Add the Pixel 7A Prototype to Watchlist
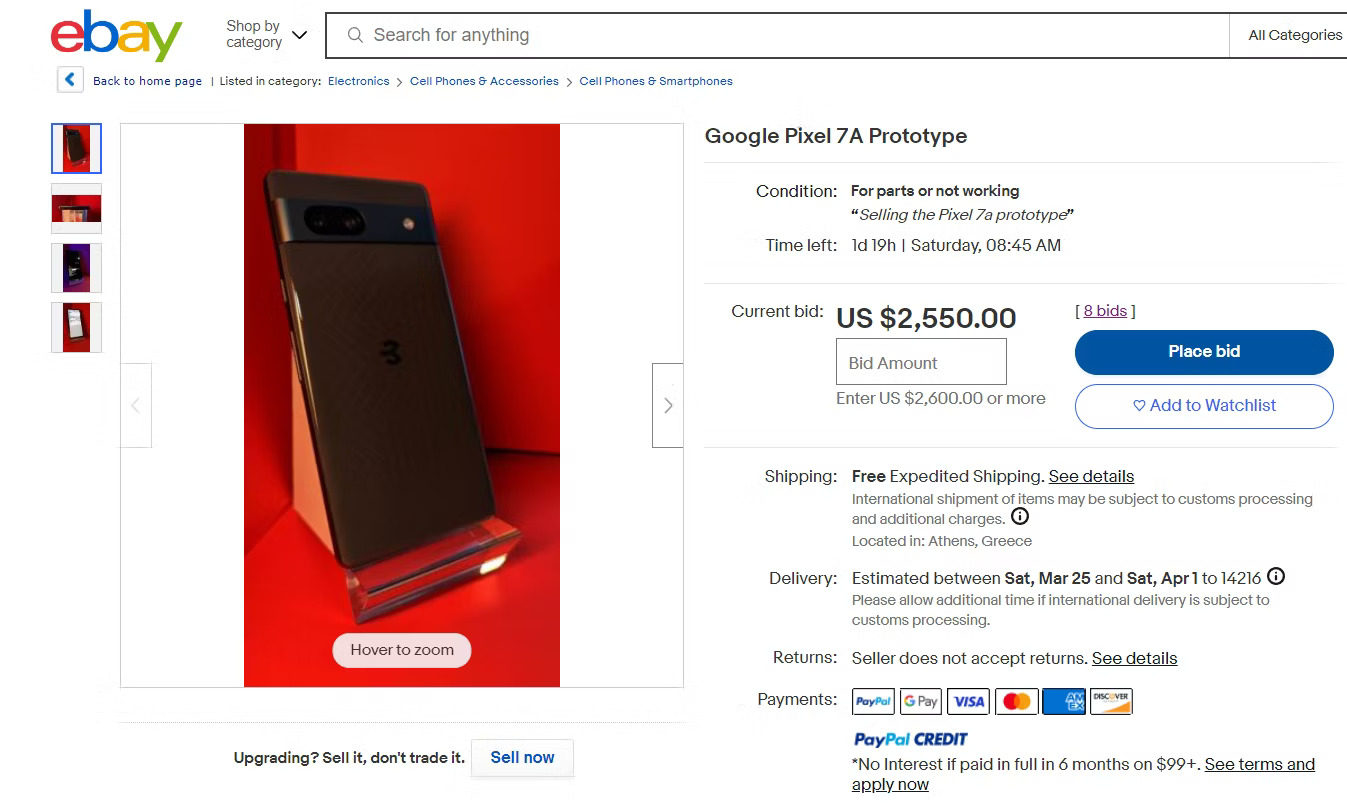The height and width of the screenshot is (803, 1347). (x=1203, y=406)
